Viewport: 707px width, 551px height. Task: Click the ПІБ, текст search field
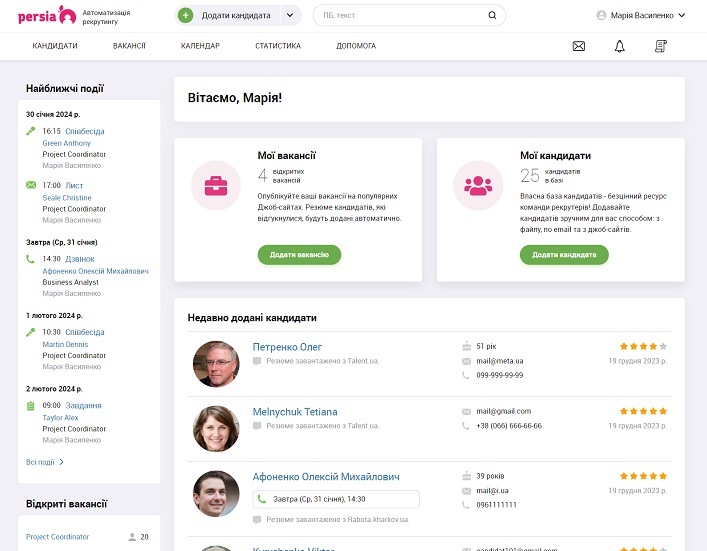[400, 16]
